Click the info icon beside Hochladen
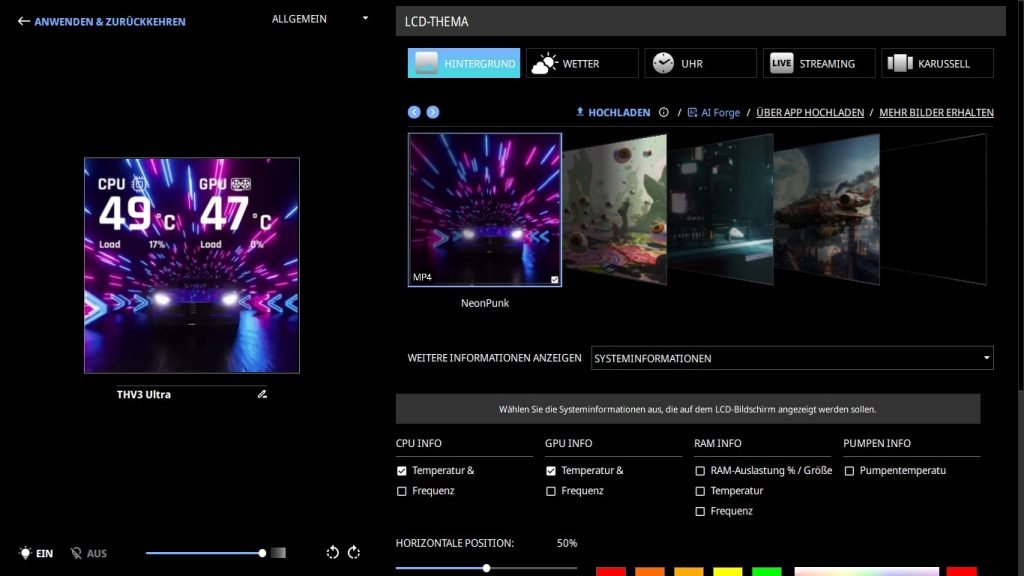1024x576 pixels. [x=663, y=113]
